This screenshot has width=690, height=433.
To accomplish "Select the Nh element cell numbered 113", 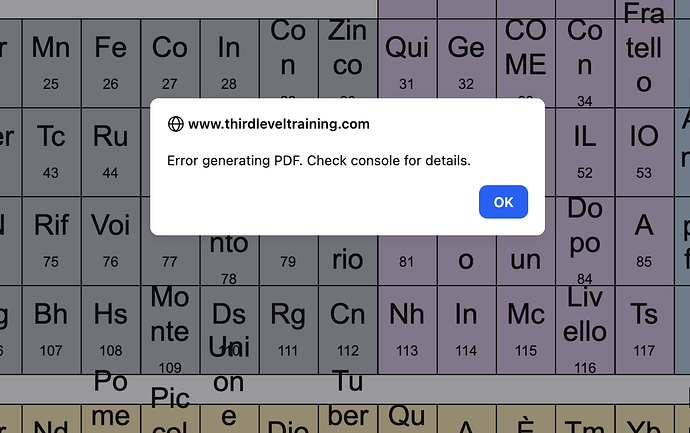I will [x=407, y=326].
